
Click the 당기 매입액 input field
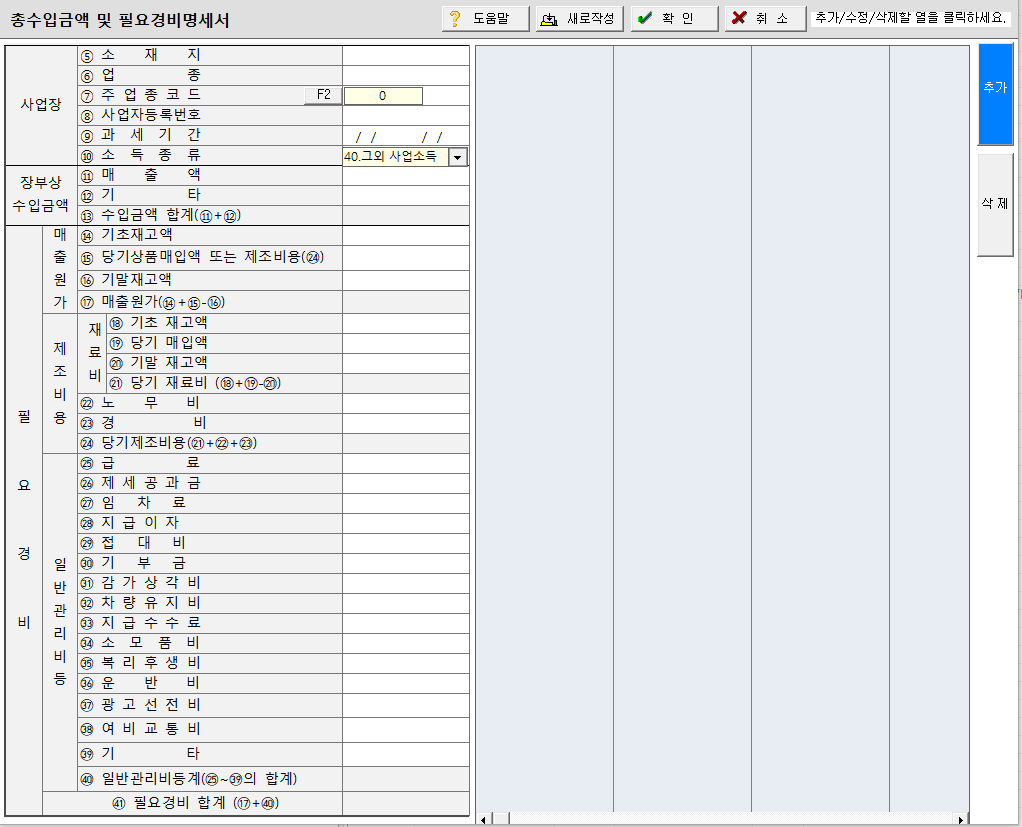click(x=405, y=343)
